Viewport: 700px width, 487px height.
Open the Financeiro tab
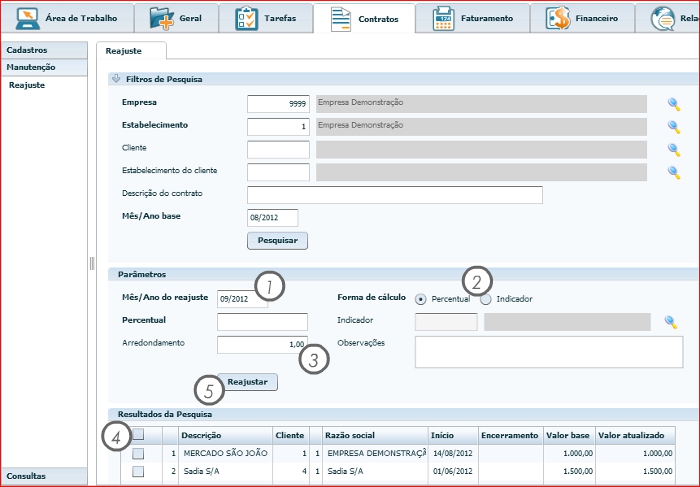tap(582, 18)
